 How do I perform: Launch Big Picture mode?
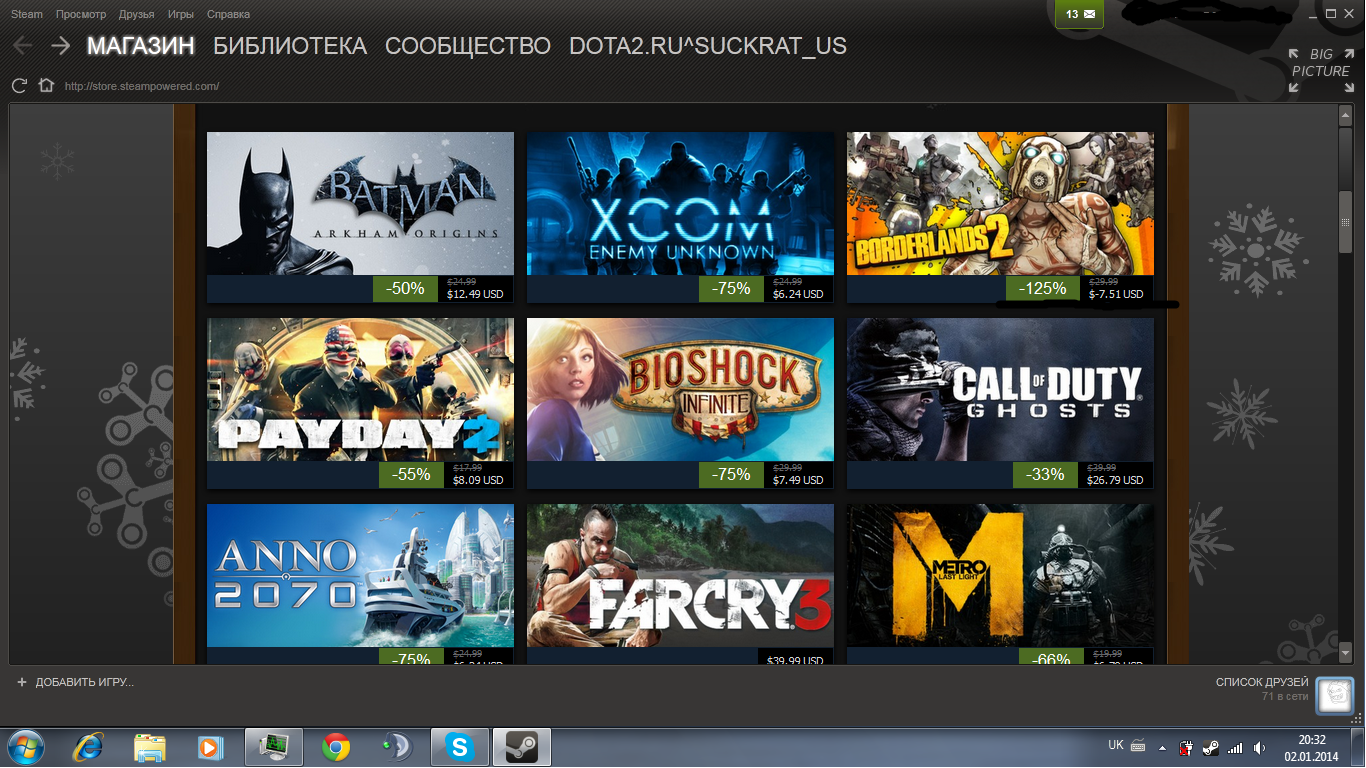1319,70
